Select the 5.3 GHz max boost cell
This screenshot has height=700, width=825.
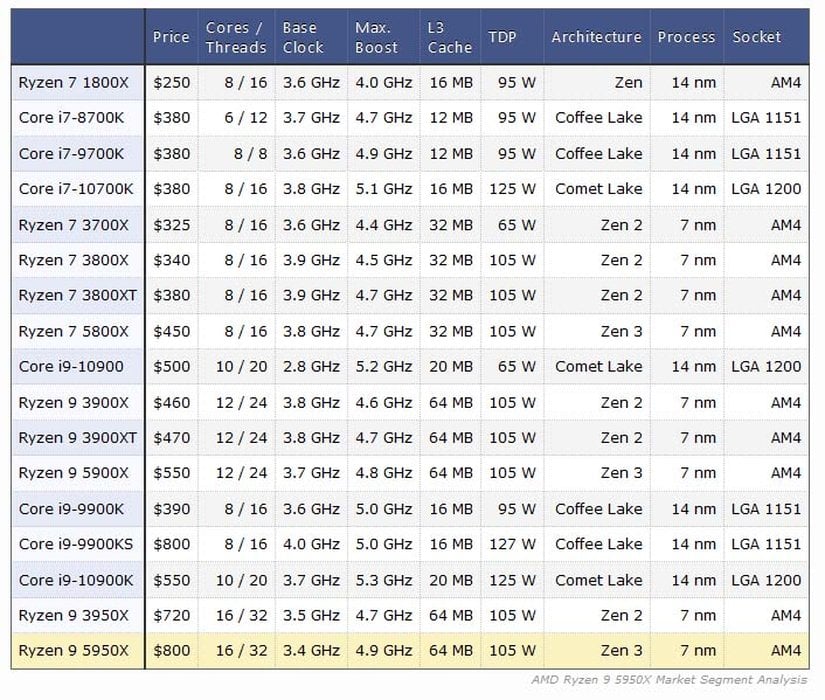click(384, 580)
